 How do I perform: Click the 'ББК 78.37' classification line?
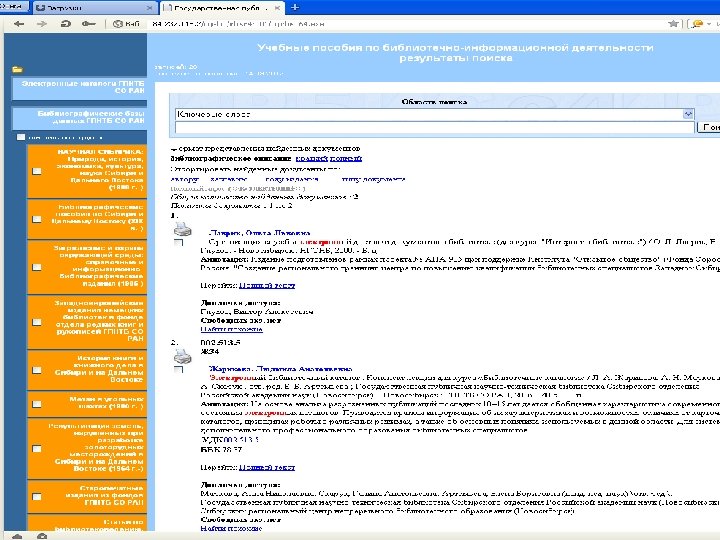[221, 449]
